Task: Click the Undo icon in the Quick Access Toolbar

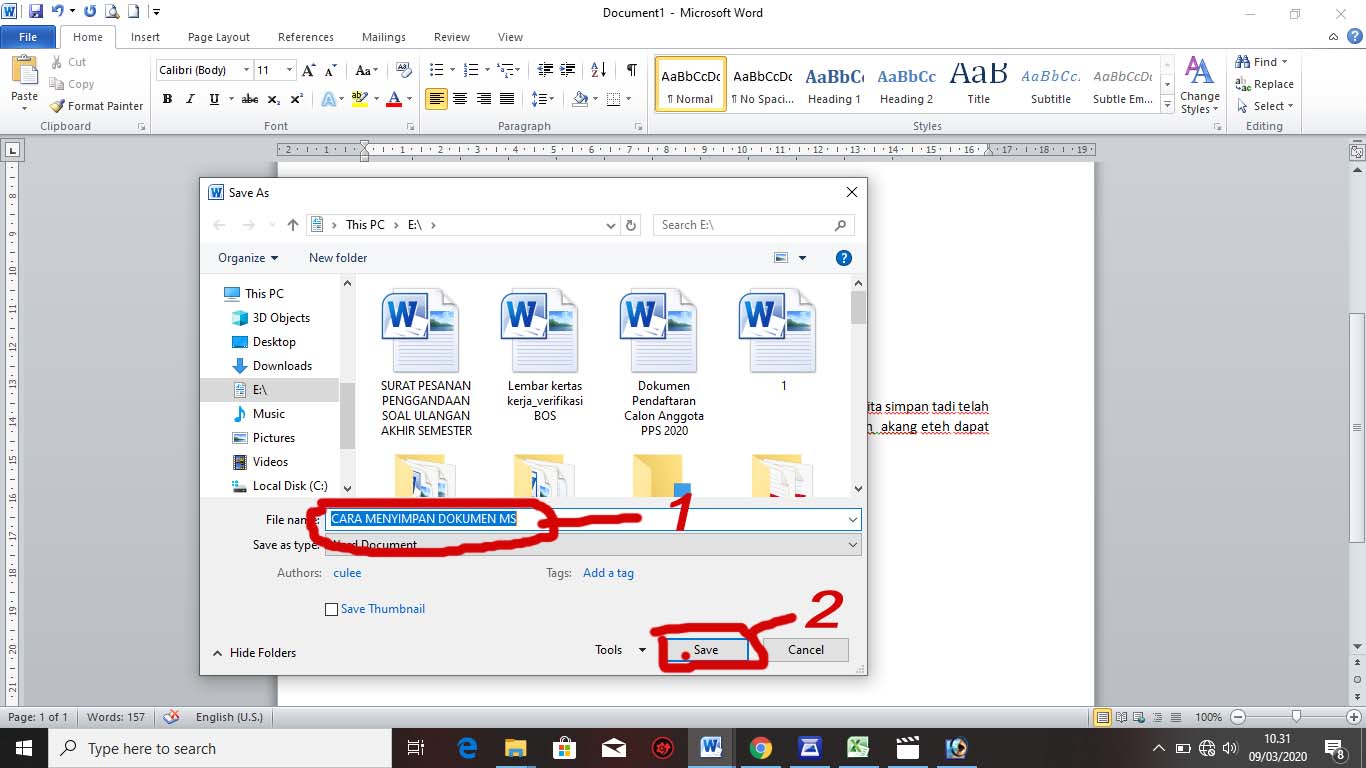Action: pos(58,12)
